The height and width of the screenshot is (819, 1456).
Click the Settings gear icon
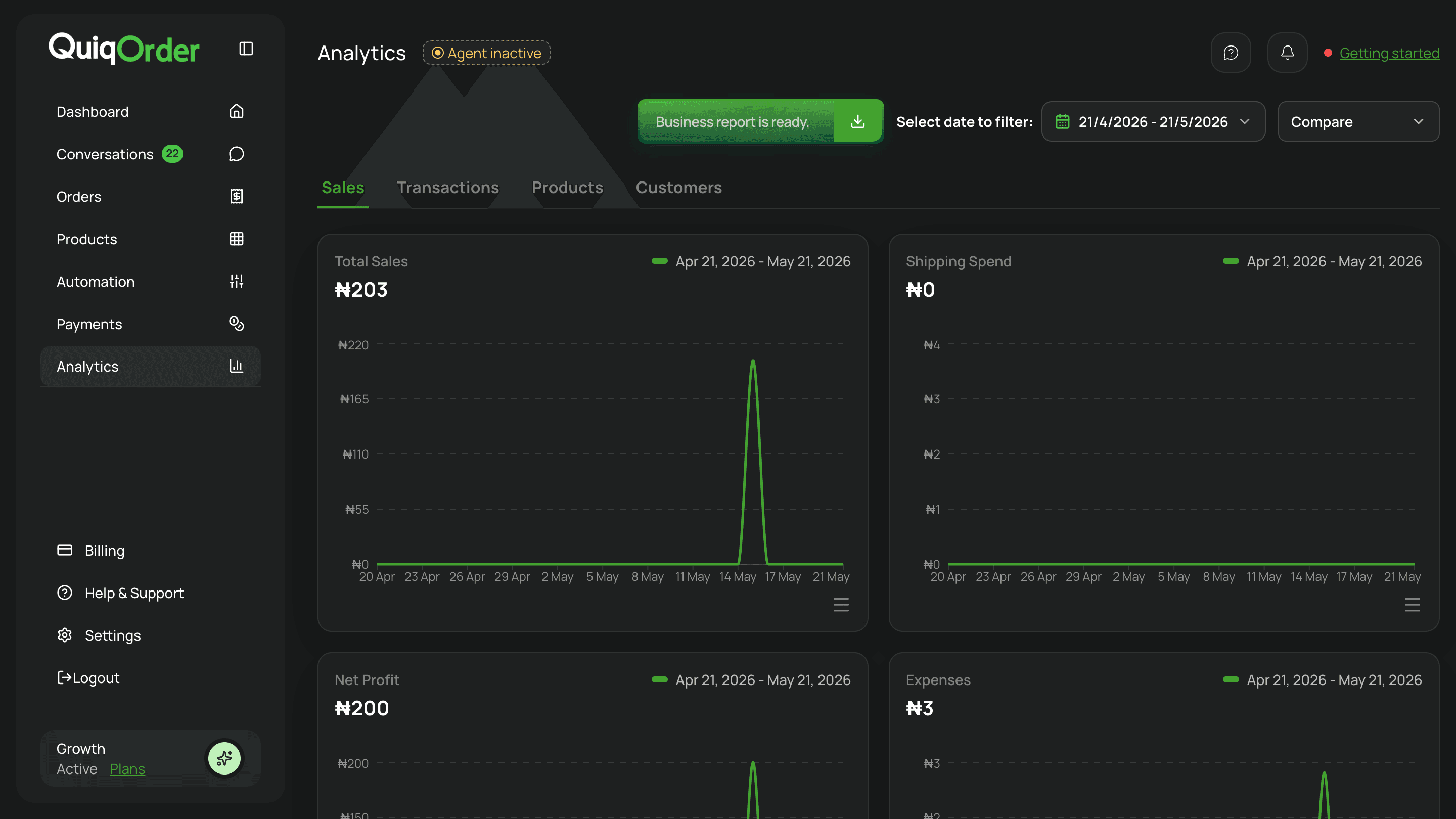click(64, 635)
